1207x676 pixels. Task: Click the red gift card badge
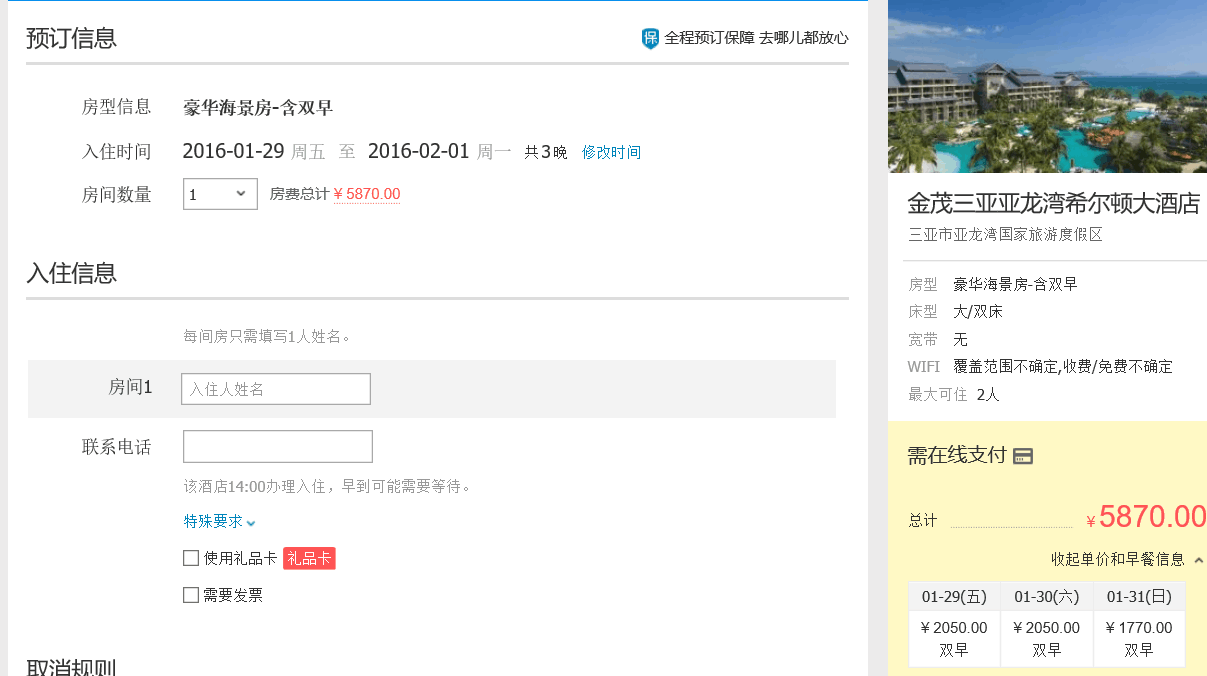309,558
